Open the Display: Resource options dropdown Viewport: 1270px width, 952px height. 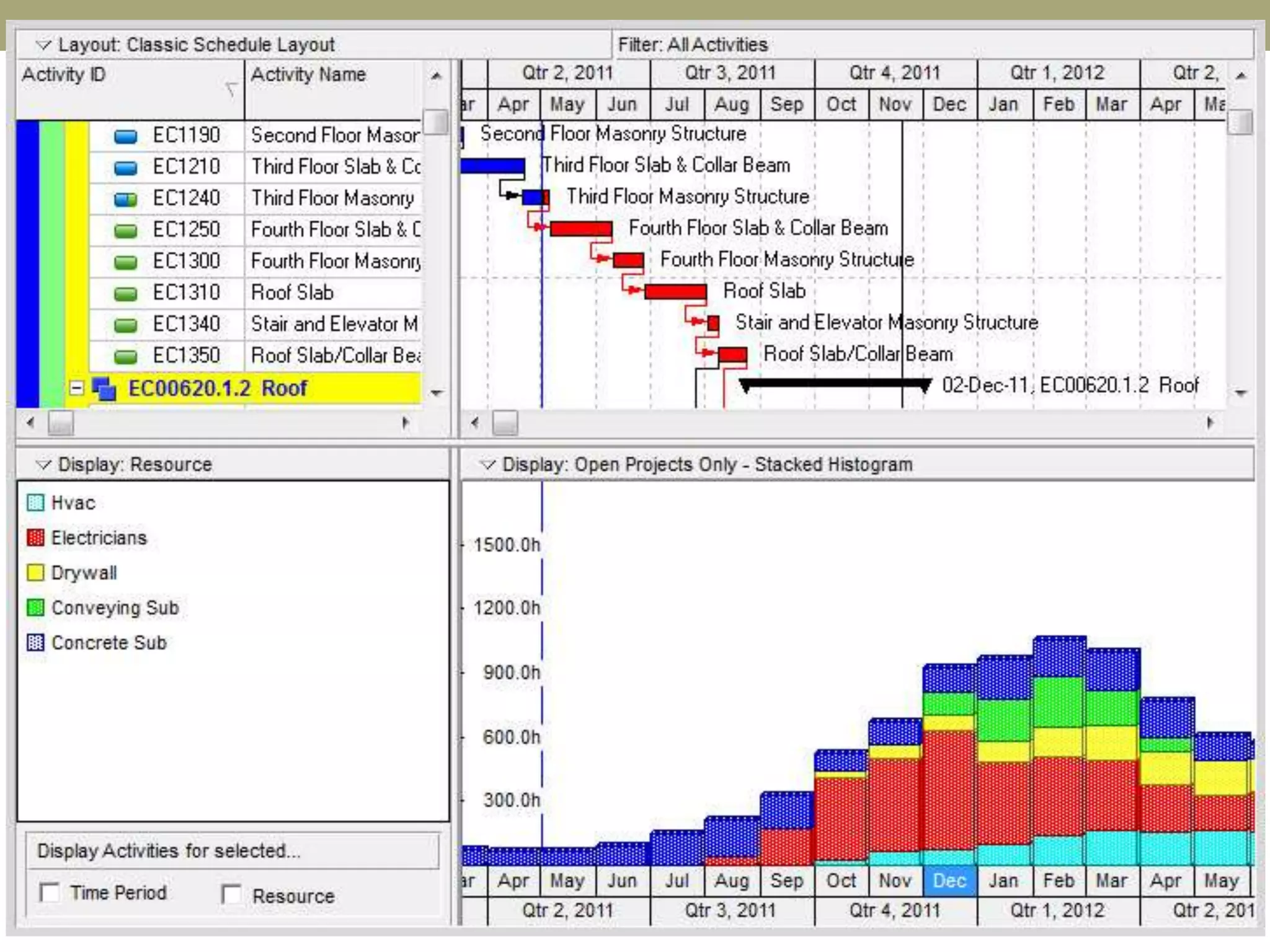[43, 464]
